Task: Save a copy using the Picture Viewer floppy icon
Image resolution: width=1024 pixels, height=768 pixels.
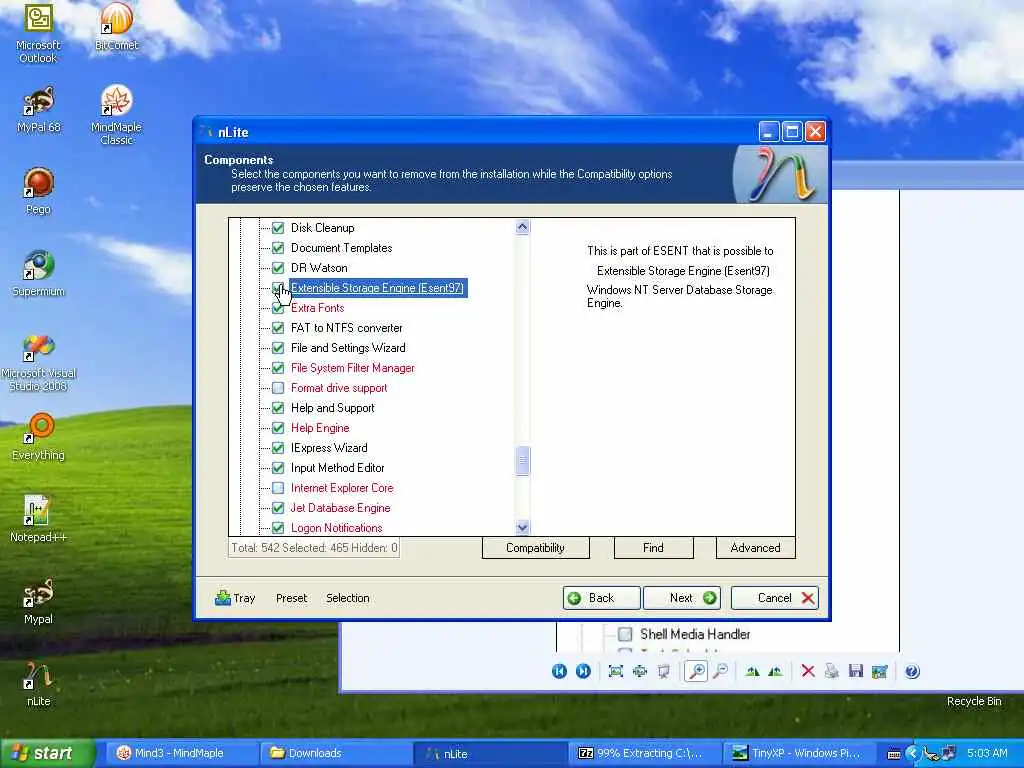Action: click(856, 671)
